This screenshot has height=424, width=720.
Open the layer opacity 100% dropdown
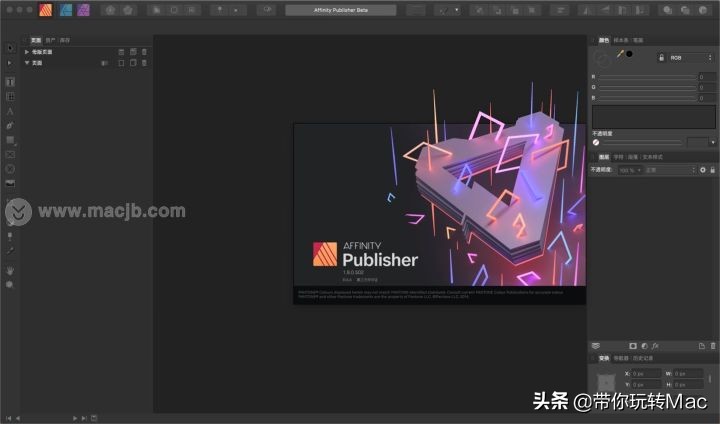(x=630, y=170)
